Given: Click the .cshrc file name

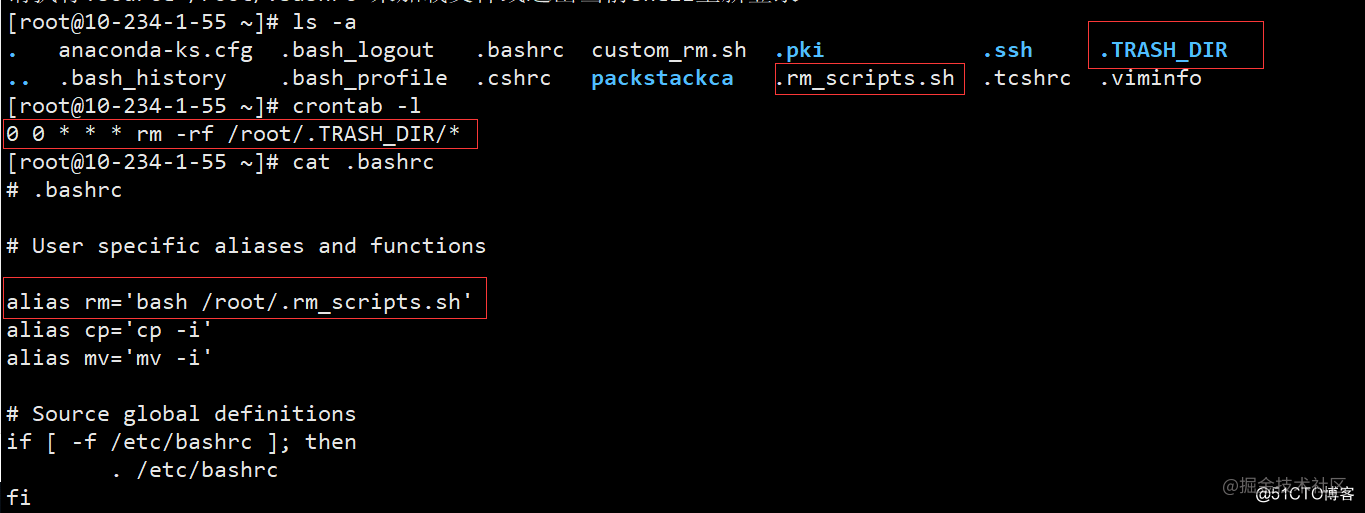Looking at the screenshot, I should [x=512, y=78].
